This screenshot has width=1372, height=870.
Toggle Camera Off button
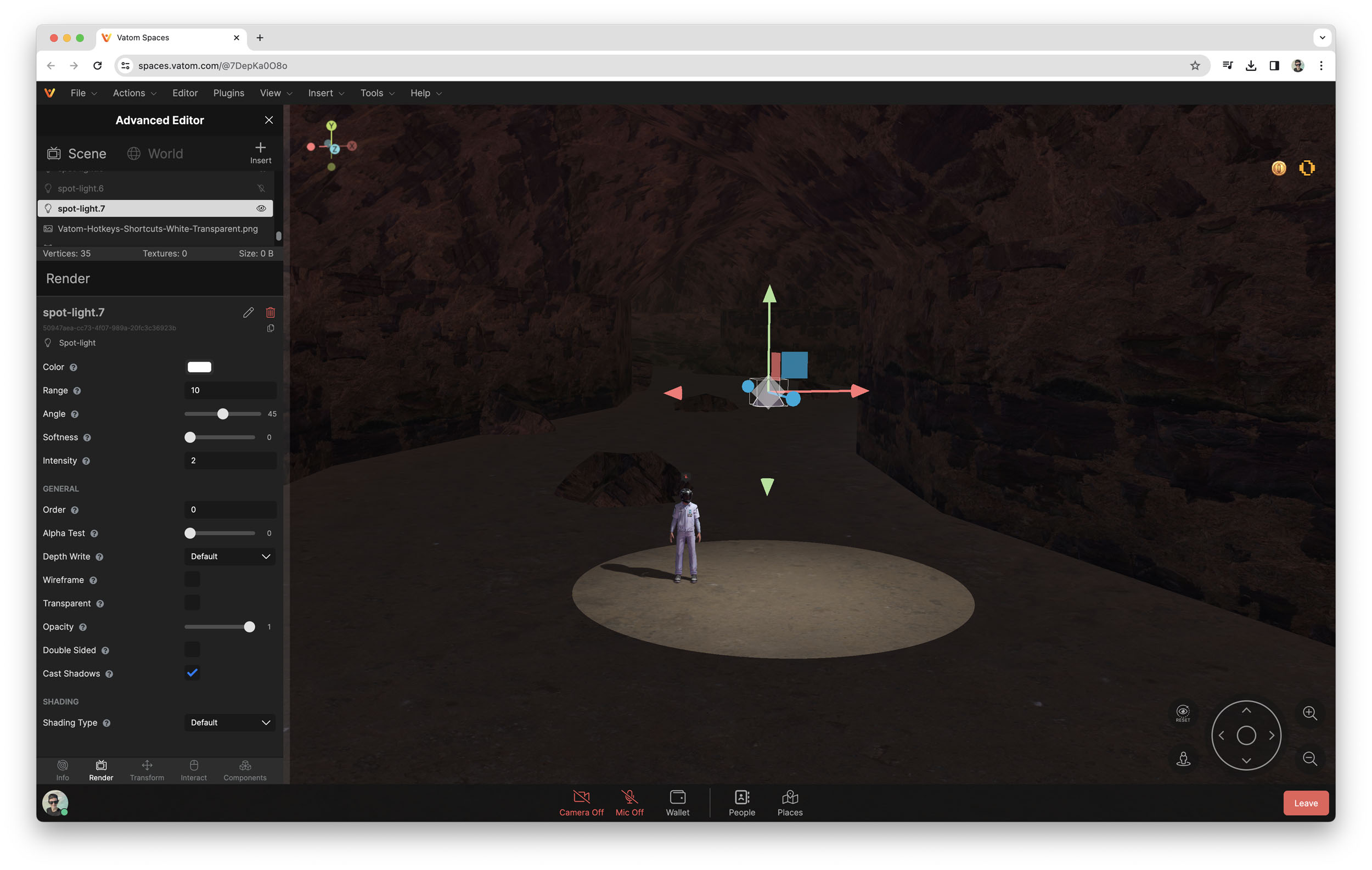(x=581, y=804)
